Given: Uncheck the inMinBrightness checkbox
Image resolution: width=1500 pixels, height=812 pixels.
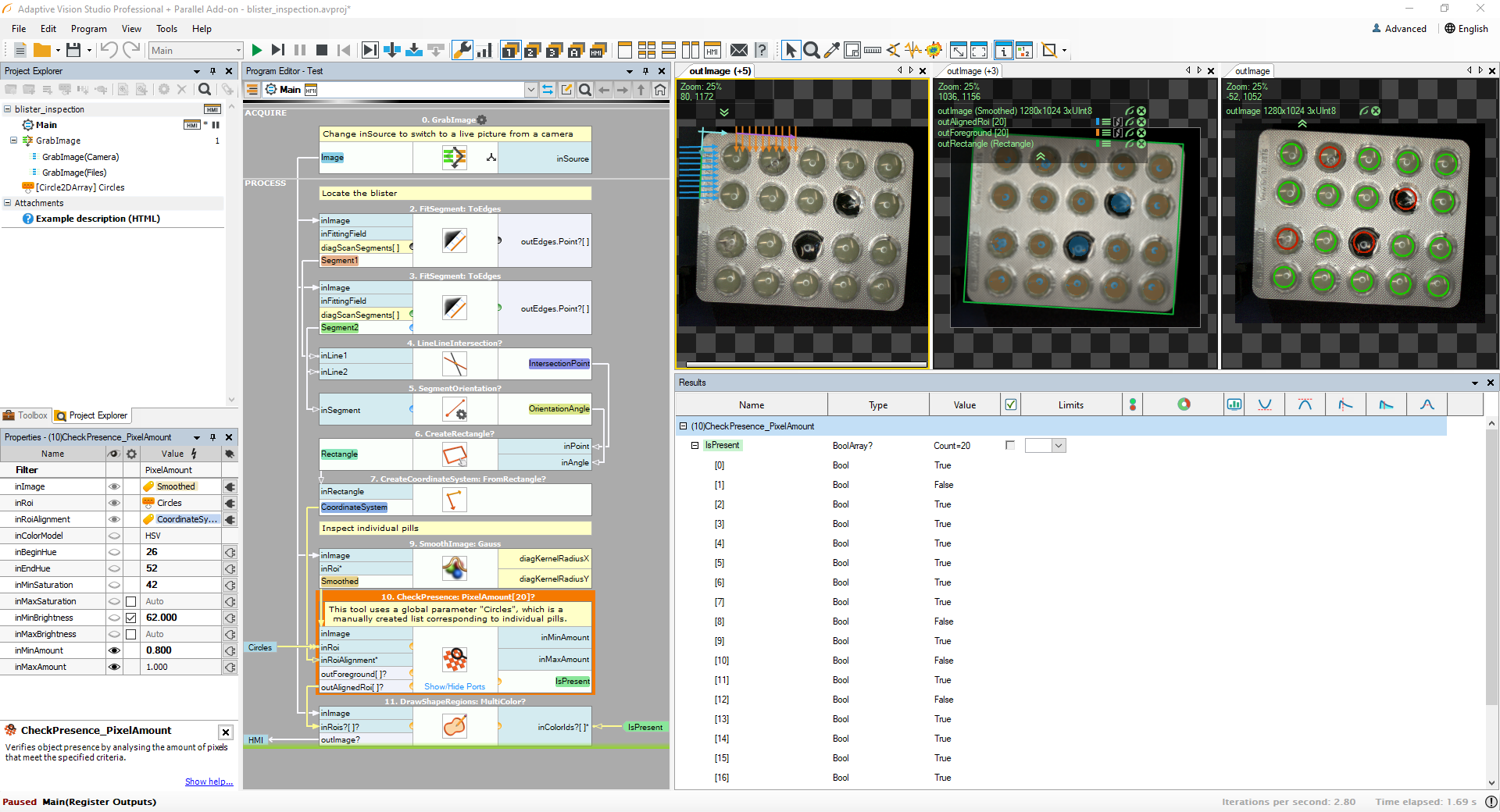Looking at the screenshot, I should pos(131,618).
